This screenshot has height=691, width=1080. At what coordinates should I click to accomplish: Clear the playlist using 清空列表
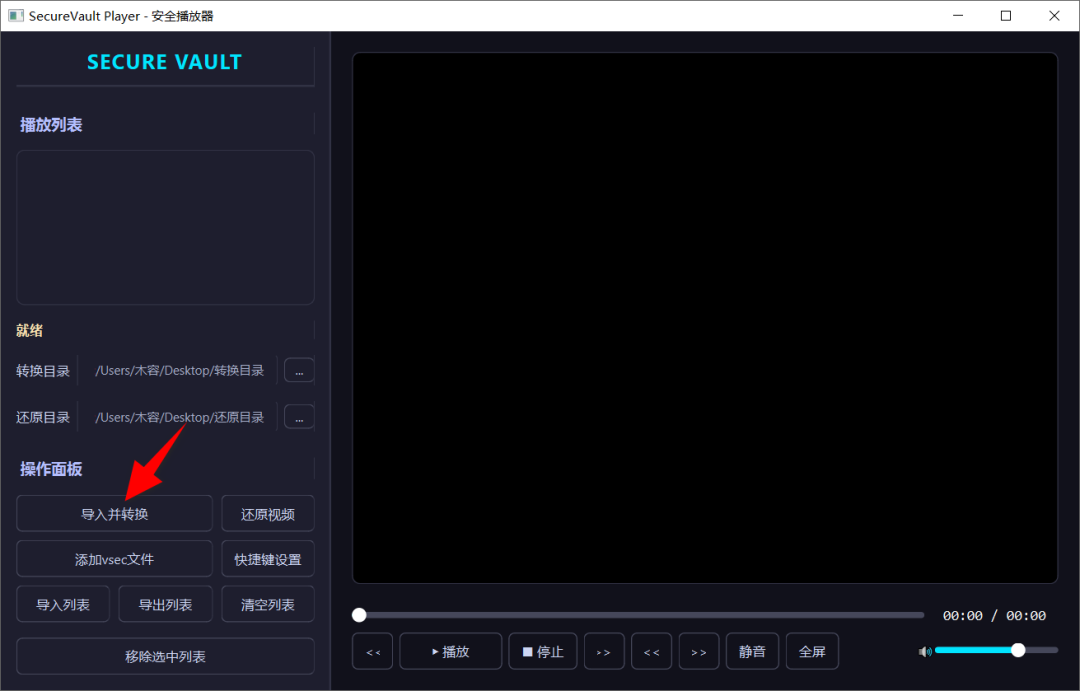(x=268, y=604)
